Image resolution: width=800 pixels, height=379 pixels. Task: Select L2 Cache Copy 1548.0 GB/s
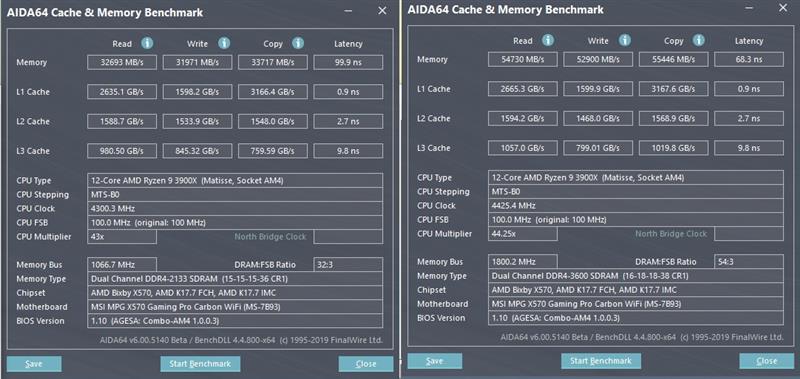[x=273, y=121]
